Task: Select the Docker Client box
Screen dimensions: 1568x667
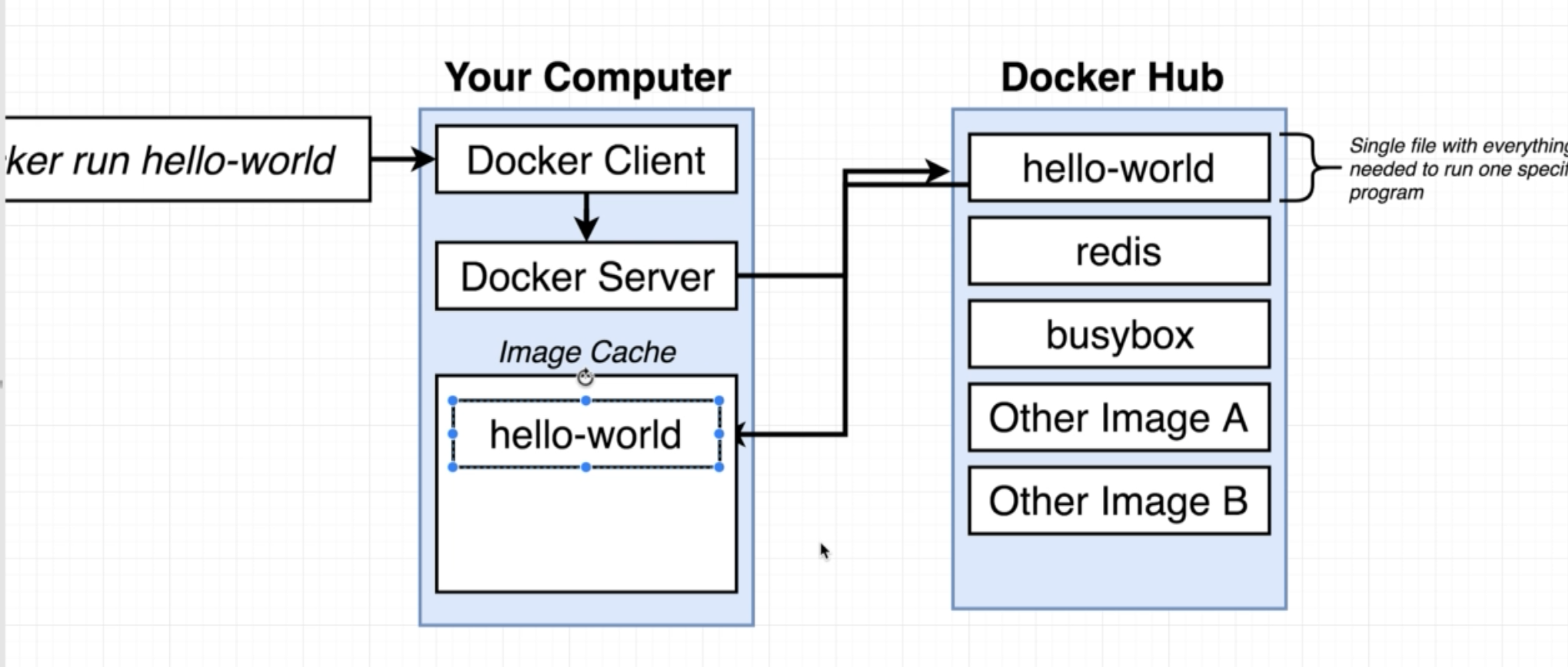Action: pos(586,160)
